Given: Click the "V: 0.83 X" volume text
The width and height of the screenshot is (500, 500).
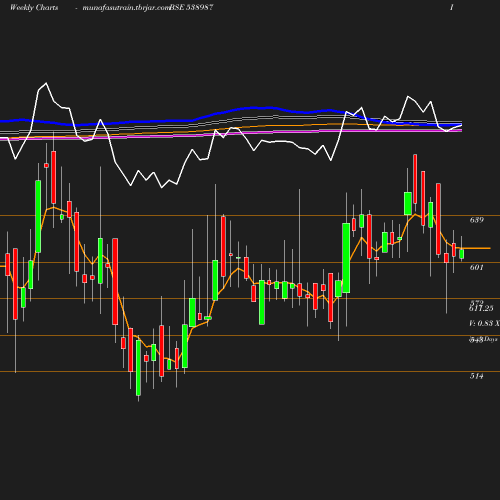Looking at the screenshot, I should click(x=484, y=323).
